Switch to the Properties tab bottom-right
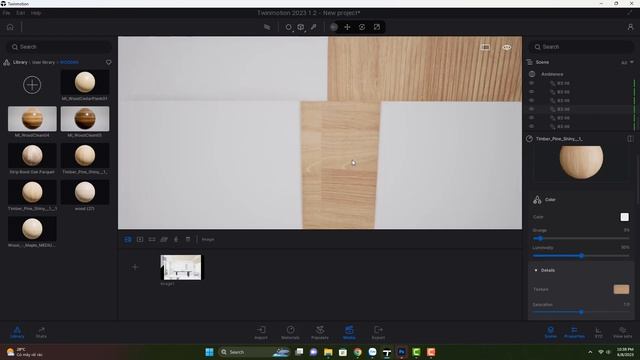 [574, 332]
